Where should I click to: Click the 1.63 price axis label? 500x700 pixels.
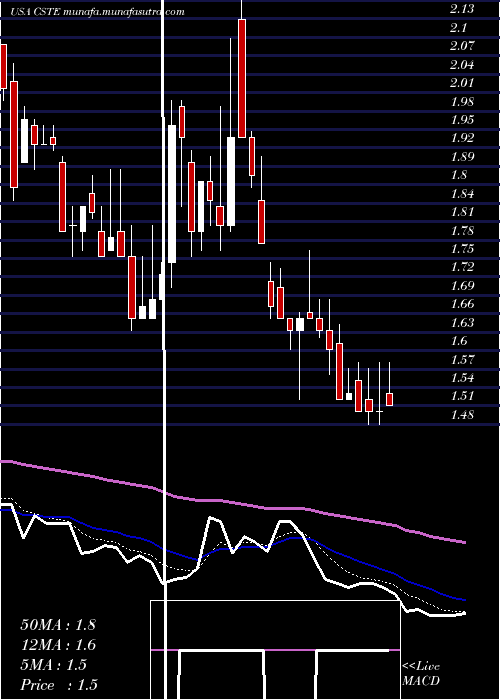pos(462,322)
